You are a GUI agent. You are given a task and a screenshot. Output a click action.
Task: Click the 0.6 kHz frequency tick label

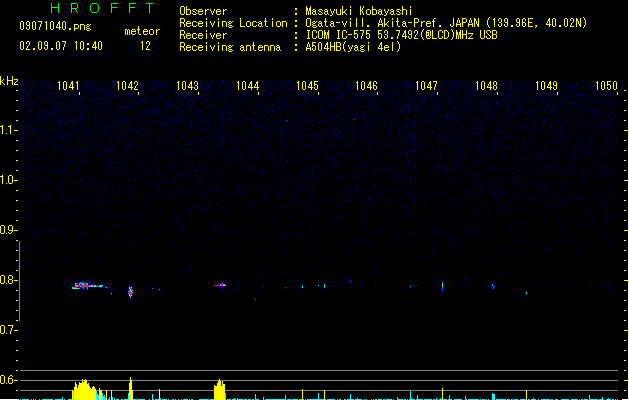tap(8, 380)
